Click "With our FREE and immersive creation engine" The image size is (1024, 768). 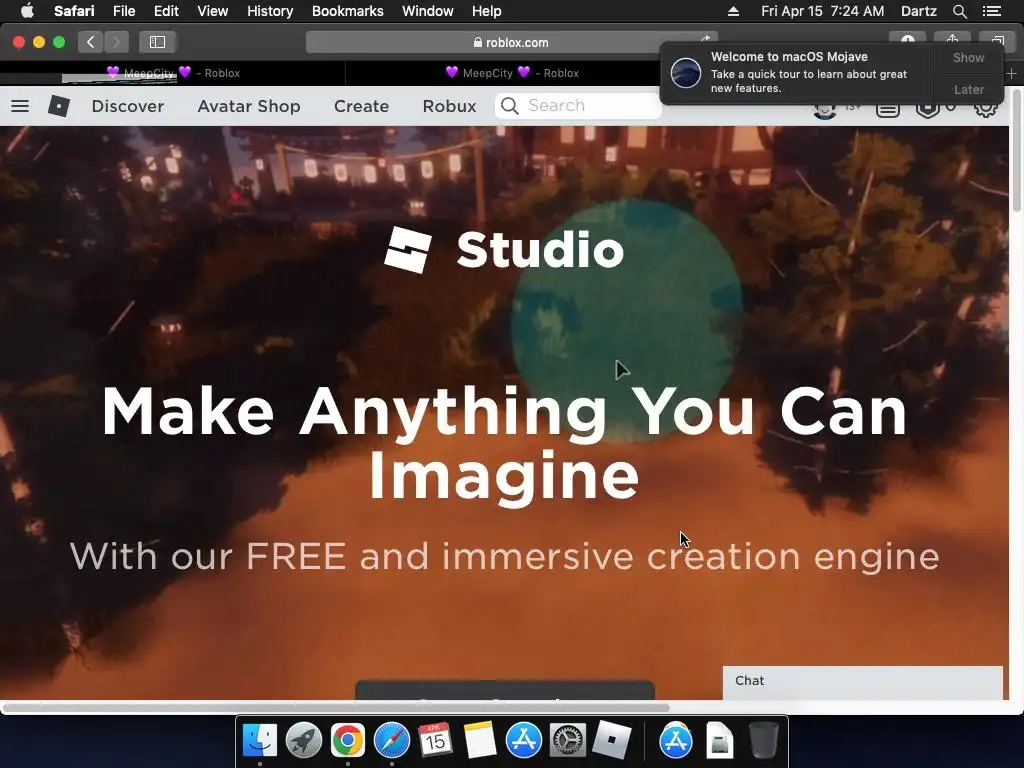coord(504,556)
